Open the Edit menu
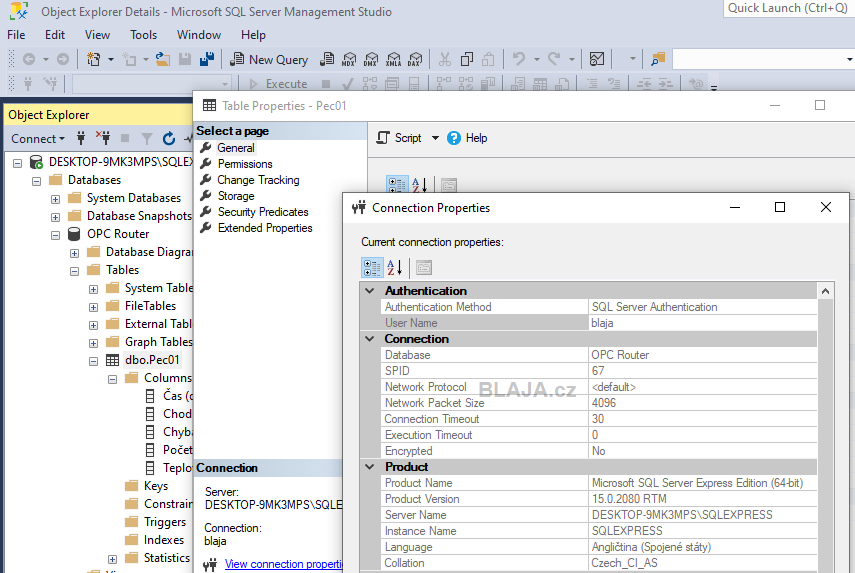The image size is (855, 573). (55, 35)
